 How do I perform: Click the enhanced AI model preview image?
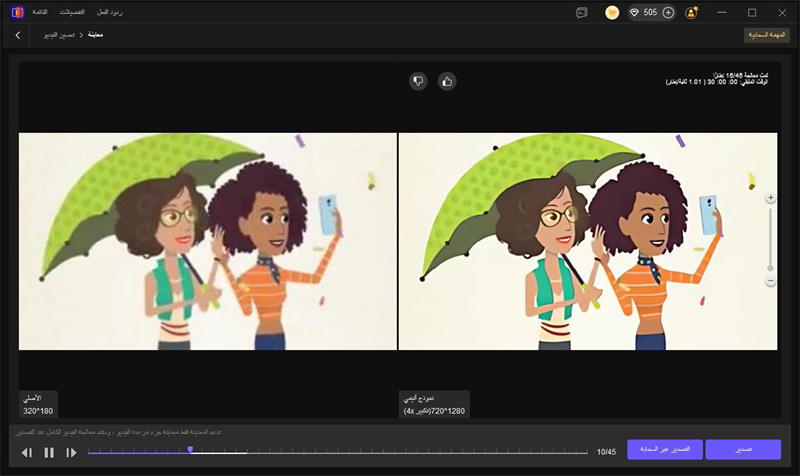(x=588, y=242)
